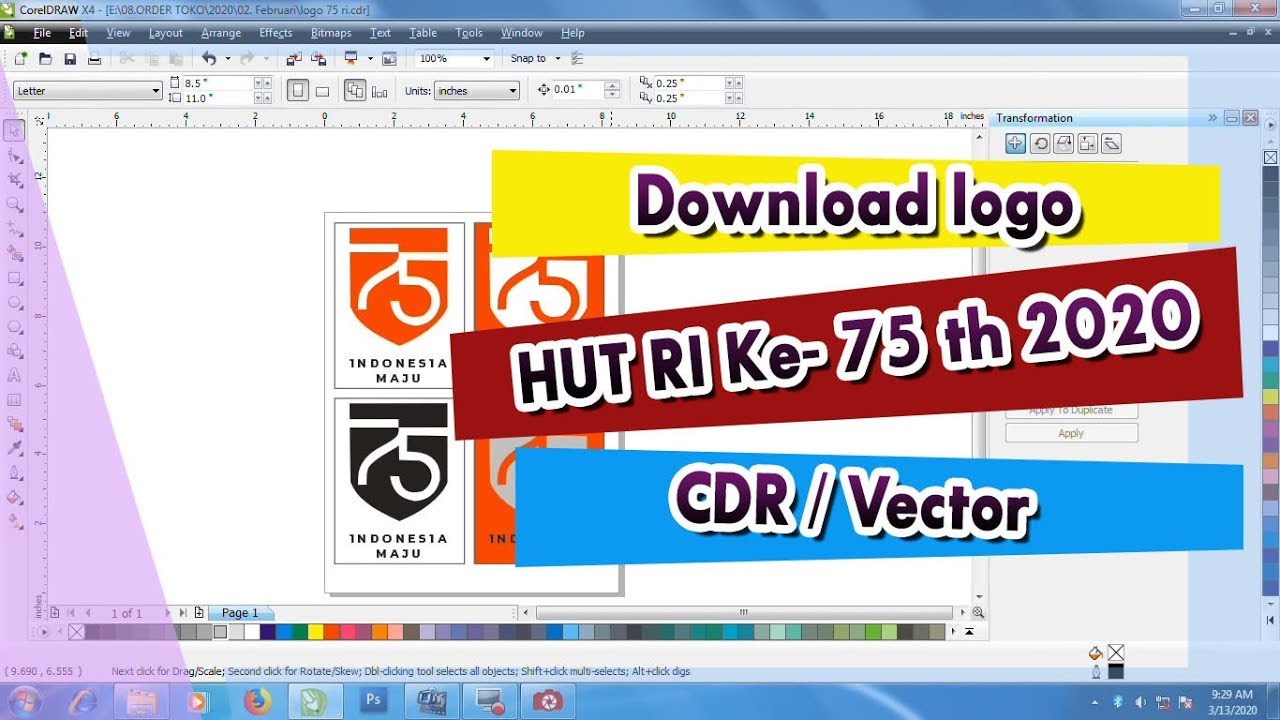The image size is (1280, 720).
Task: Open the Application launcher icon
Action: pyautogui.click(x=350, y=59)
